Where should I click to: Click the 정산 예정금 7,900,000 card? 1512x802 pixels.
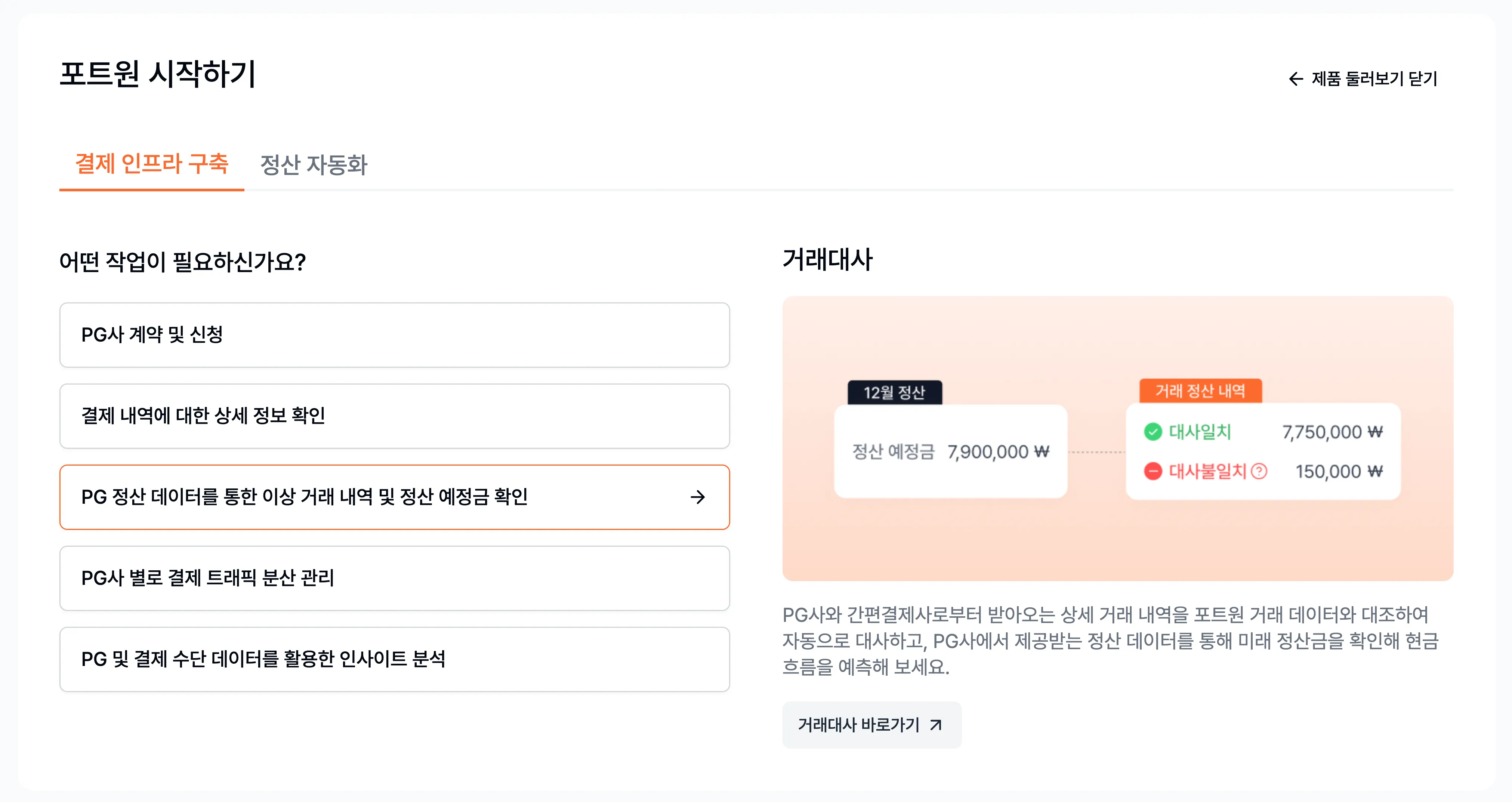coord(950,451)
